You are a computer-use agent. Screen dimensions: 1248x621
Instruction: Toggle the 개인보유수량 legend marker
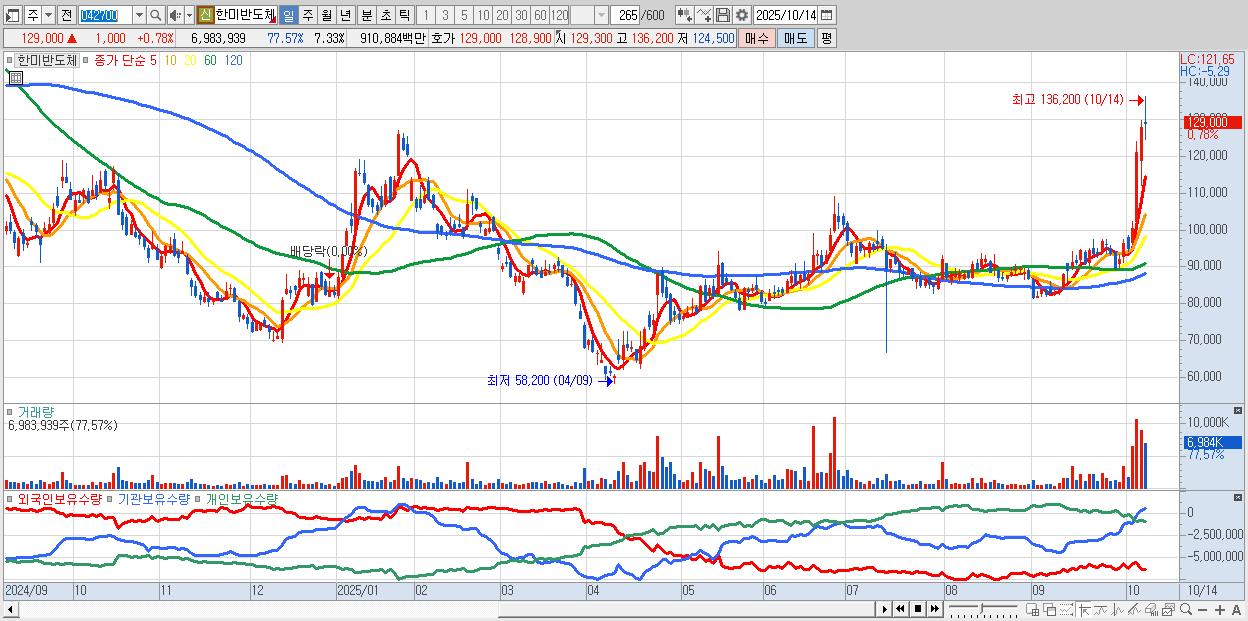point(198,498)
